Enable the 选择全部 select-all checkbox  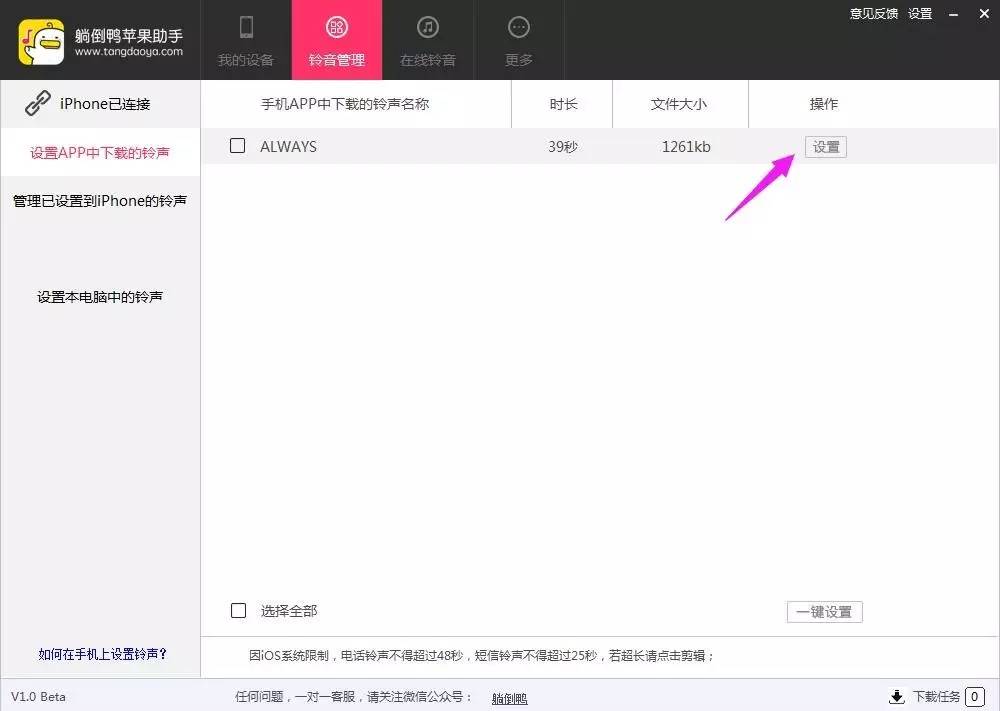(237, 610)
